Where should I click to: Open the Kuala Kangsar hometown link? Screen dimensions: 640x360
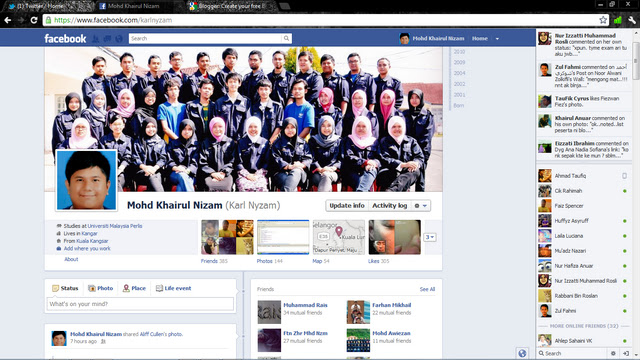(92, 241)
